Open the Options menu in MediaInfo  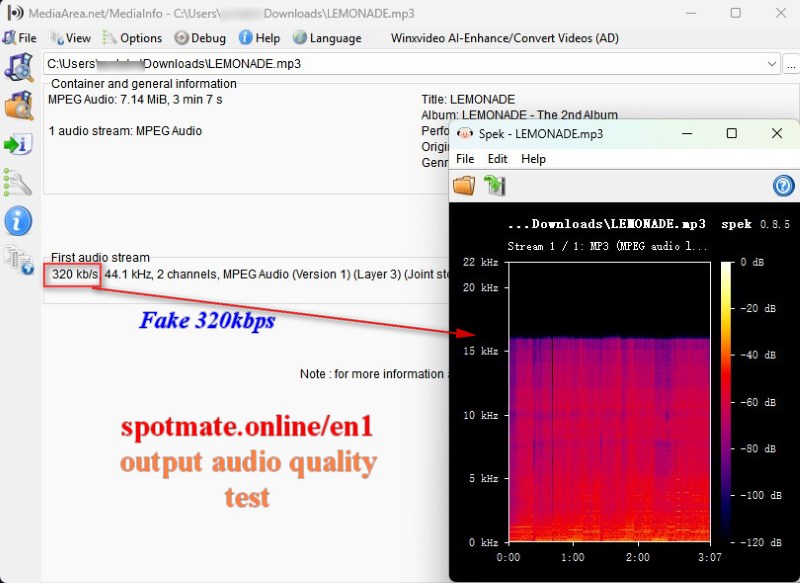tap(132, 38)
